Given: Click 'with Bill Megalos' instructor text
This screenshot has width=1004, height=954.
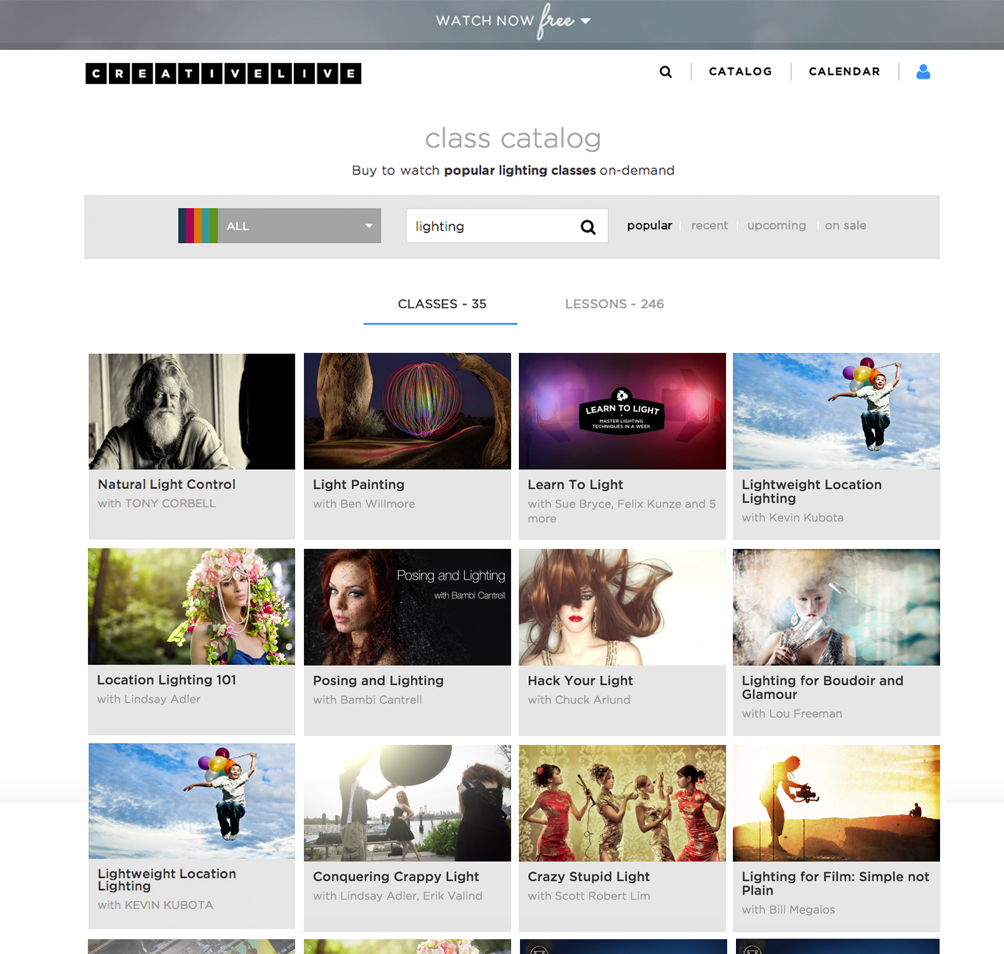Looking at the screenshot, I should click(x=788, y=909).
